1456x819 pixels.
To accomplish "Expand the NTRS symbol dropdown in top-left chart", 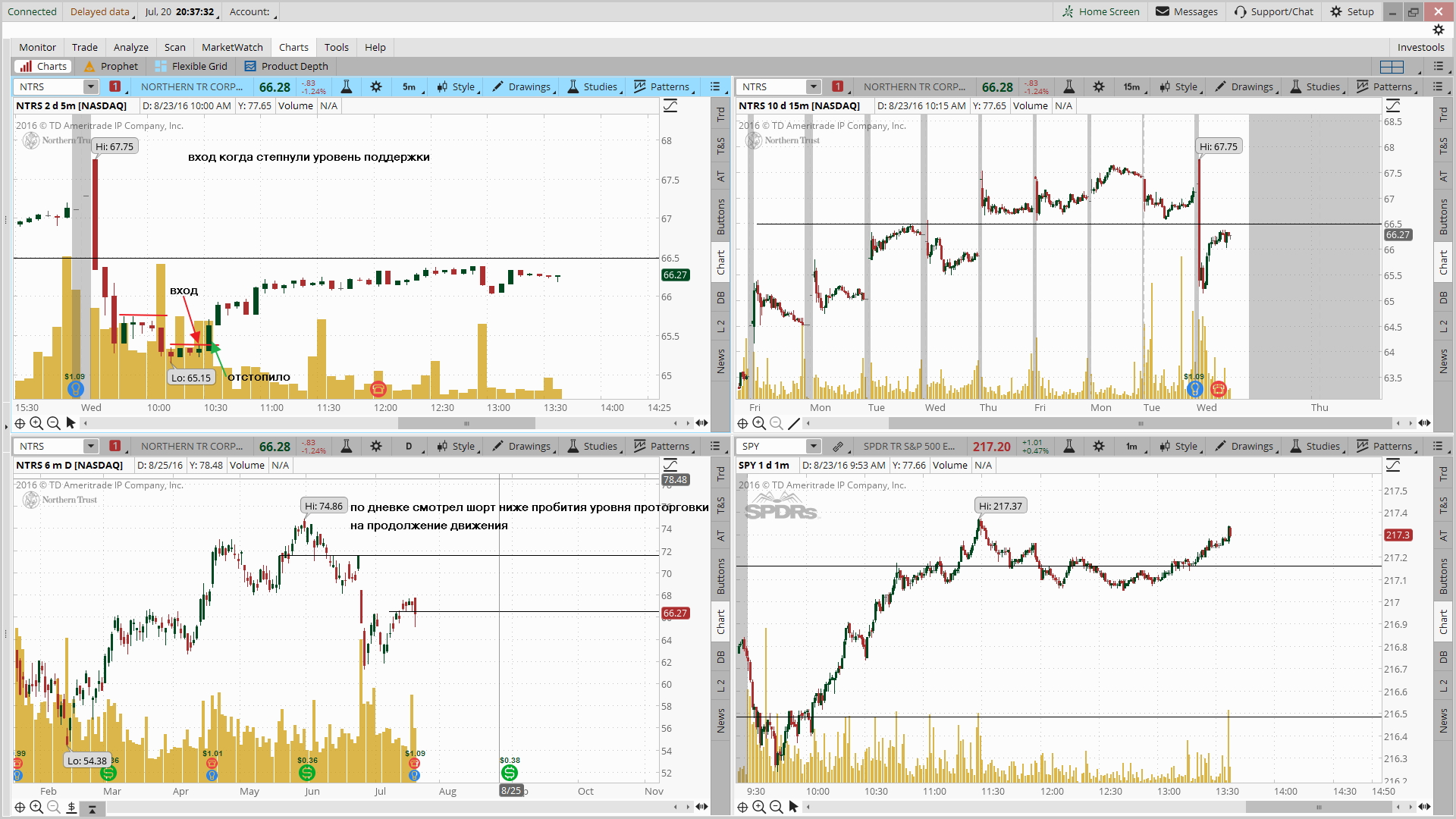I will (x=91, y=86).
